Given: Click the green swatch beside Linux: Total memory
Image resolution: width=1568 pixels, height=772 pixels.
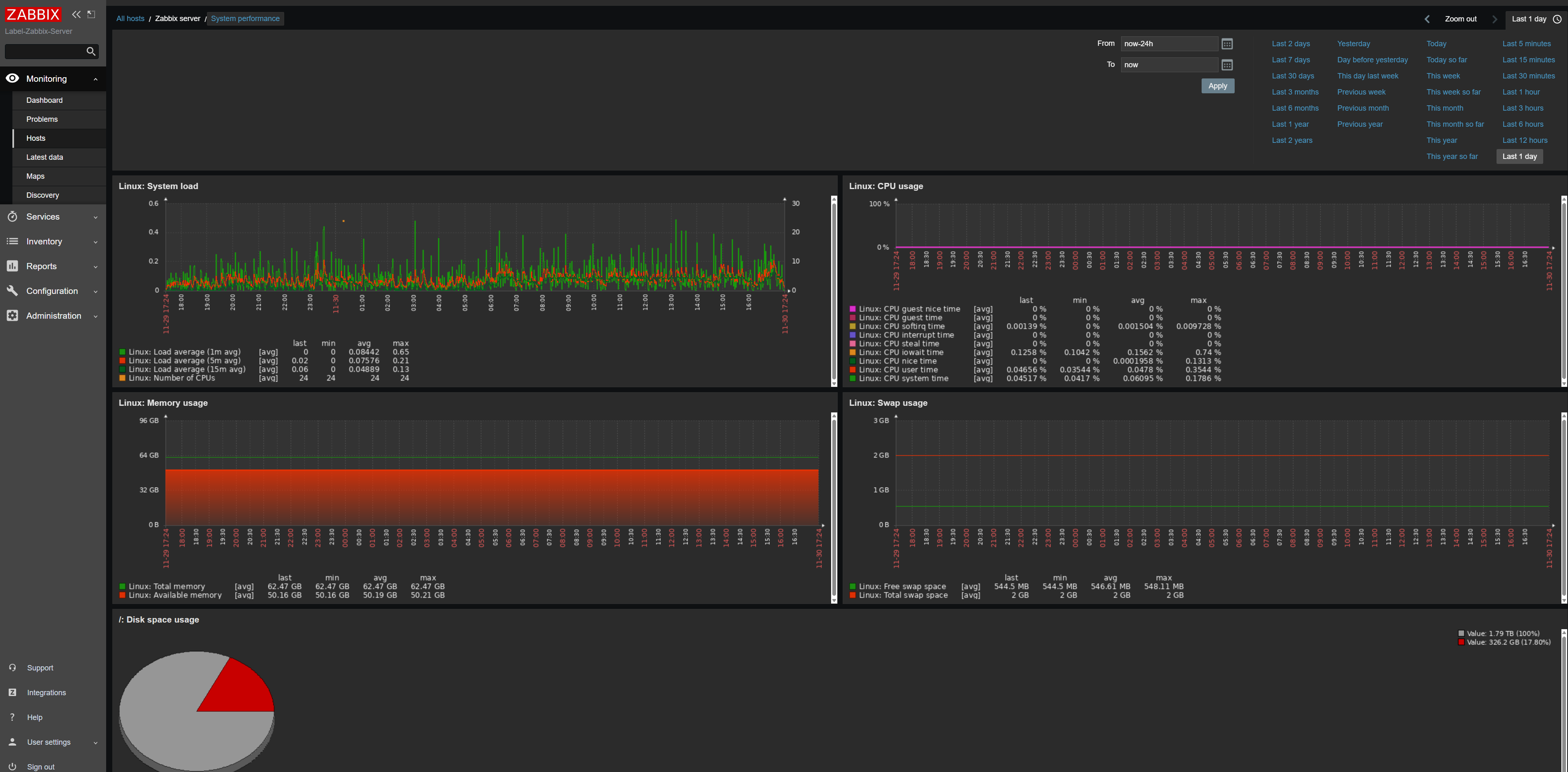Looking at the screenshot, I should (122, 587).
